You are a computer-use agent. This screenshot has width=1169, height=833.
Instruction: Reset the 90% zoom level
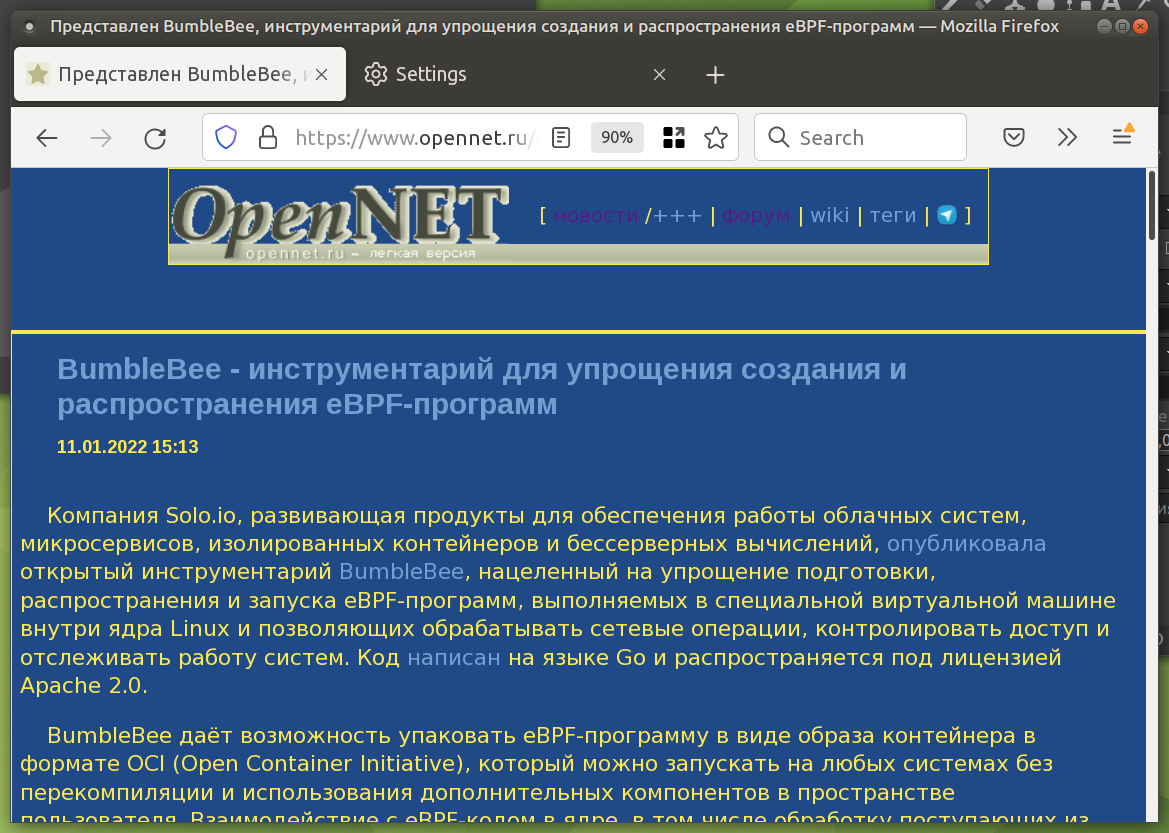coord(617,137)
